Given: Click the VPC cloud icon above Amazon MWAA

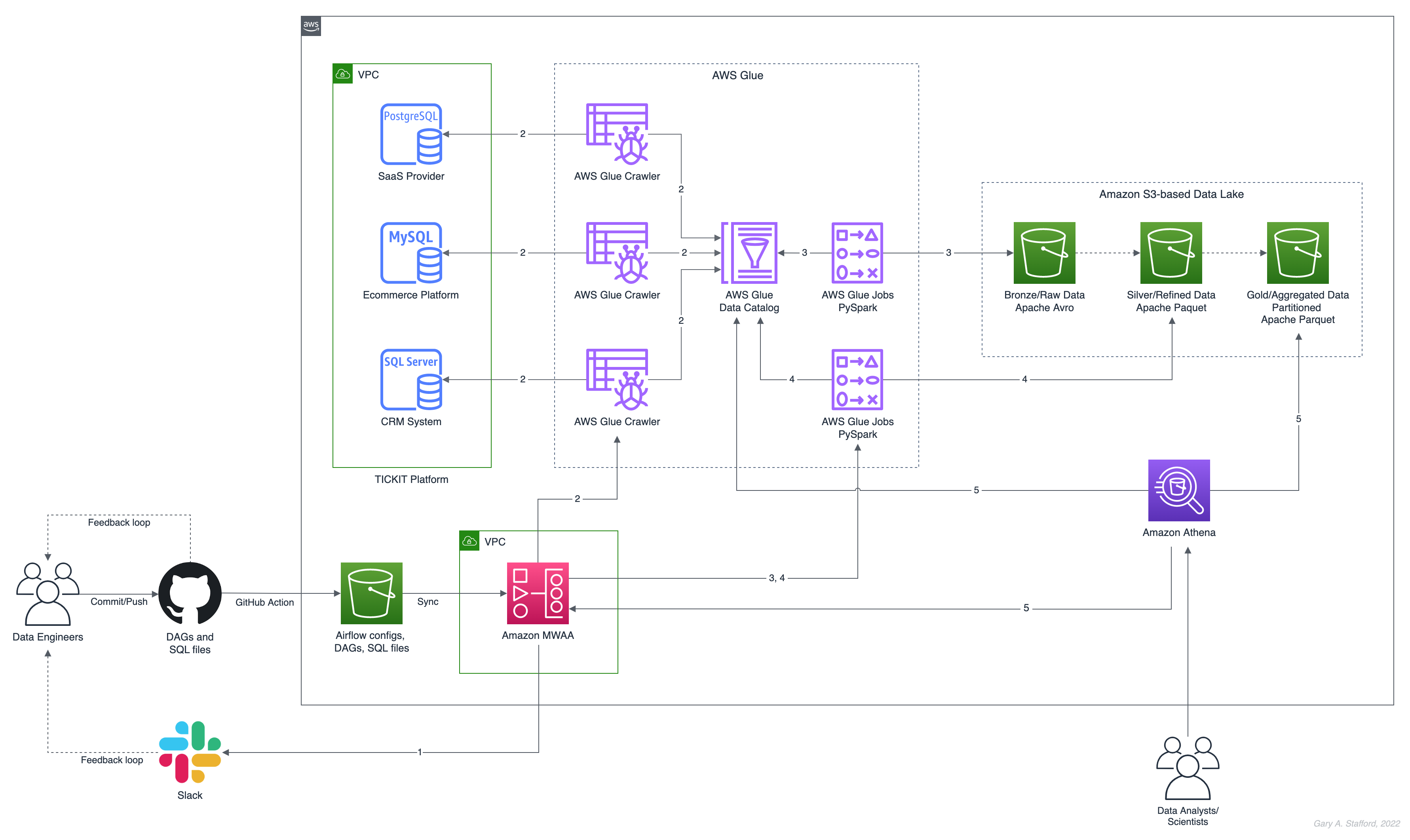Looking at the screenshot, I should (469, 541).
